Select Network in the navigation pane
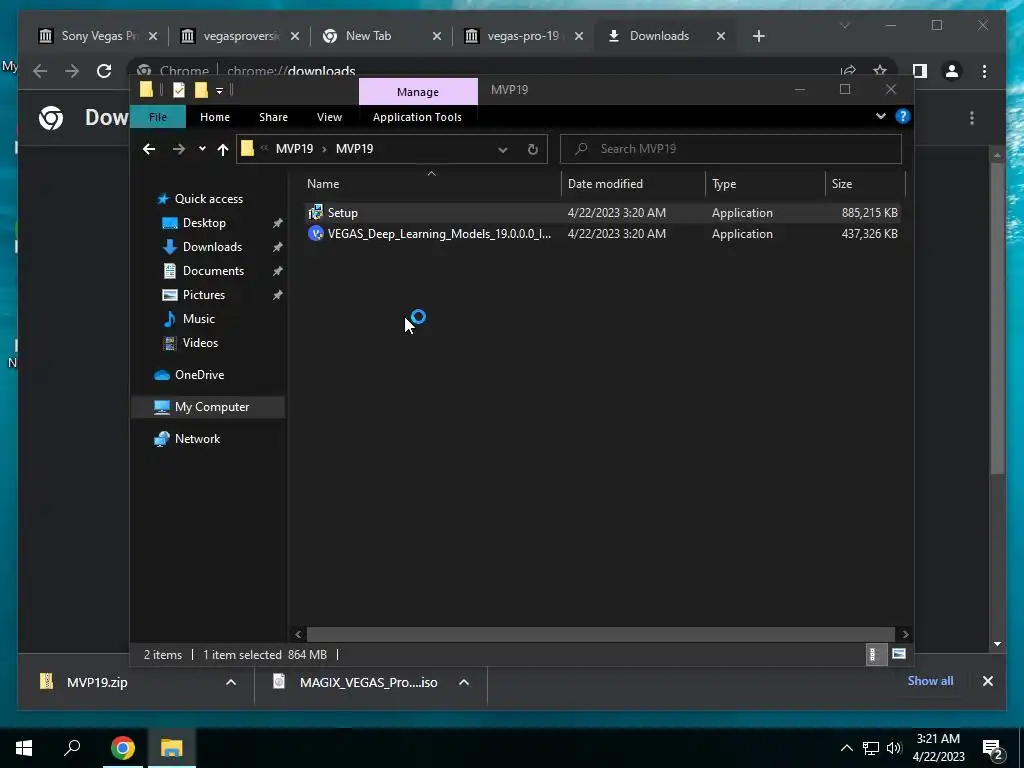Viewport: 1024px width, 768px height. (x=197, y=439)
